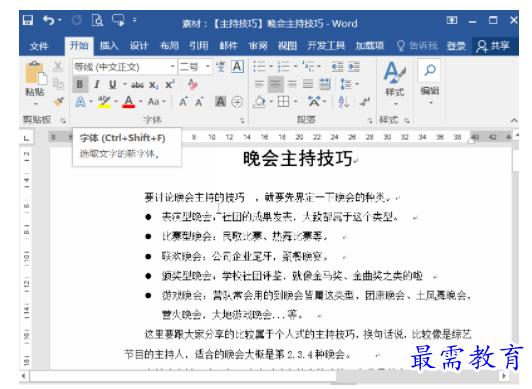Screen dimensions: 532x389
Task: Switch to the 设计 Design tab
Action: tap(139, 46)
